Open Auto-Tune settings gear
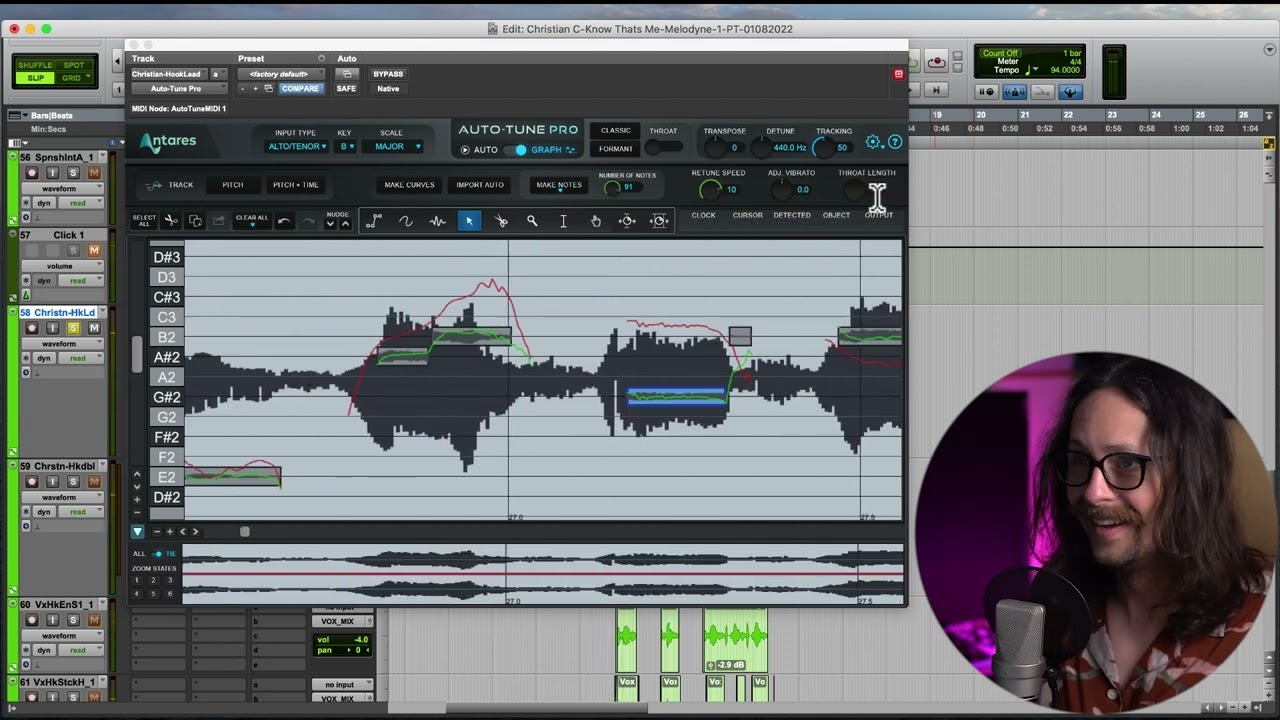This screenshot has width=1280, height=720. [873, 142]
